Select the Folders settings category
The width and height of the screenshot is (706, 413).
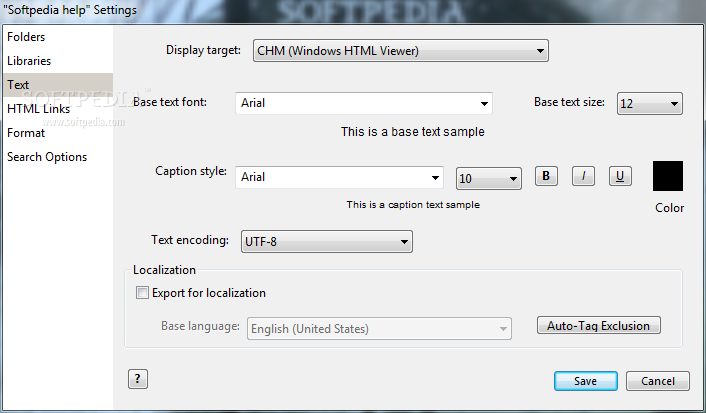[26, 37]
